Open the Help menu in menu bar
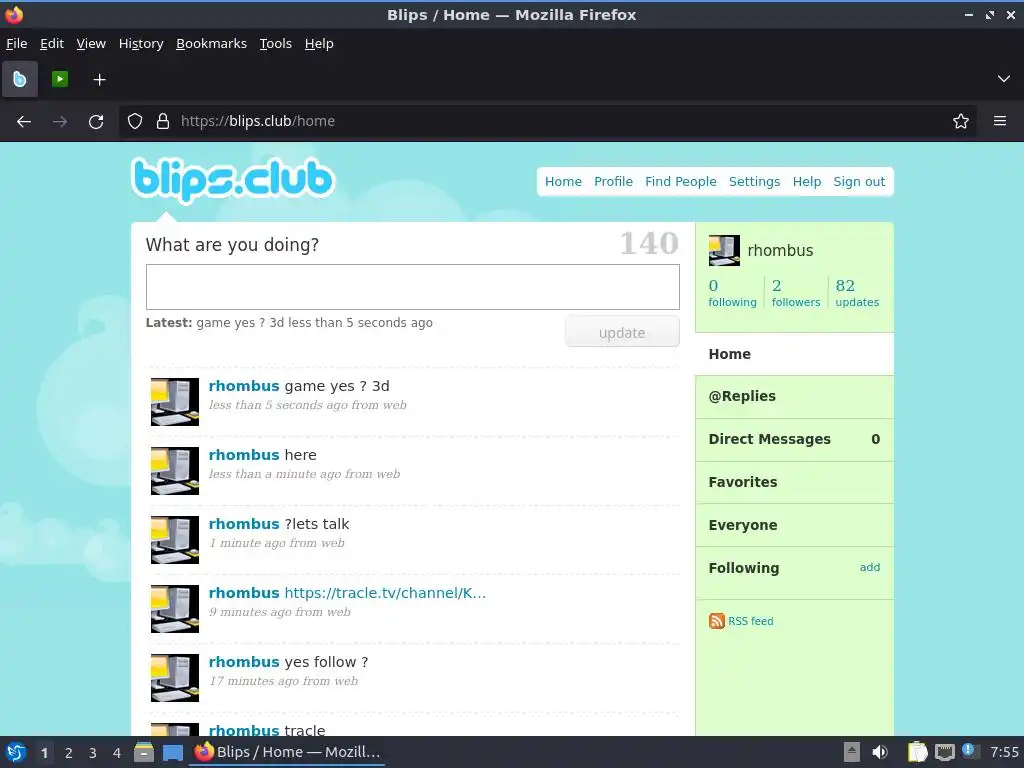1024x768 pixels. [x=319, y=44]
